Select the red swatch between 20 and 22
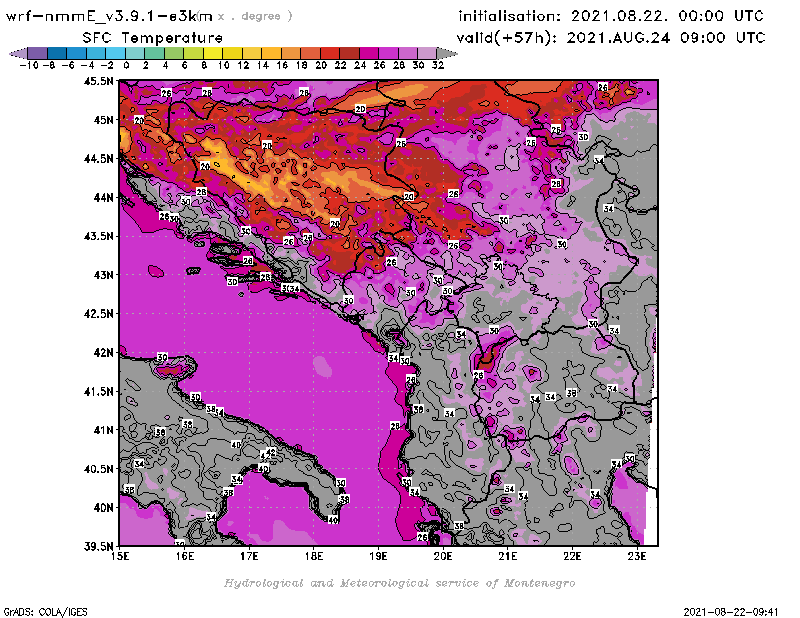The height and width of the screenshot is (618, 800). (330, 52)
